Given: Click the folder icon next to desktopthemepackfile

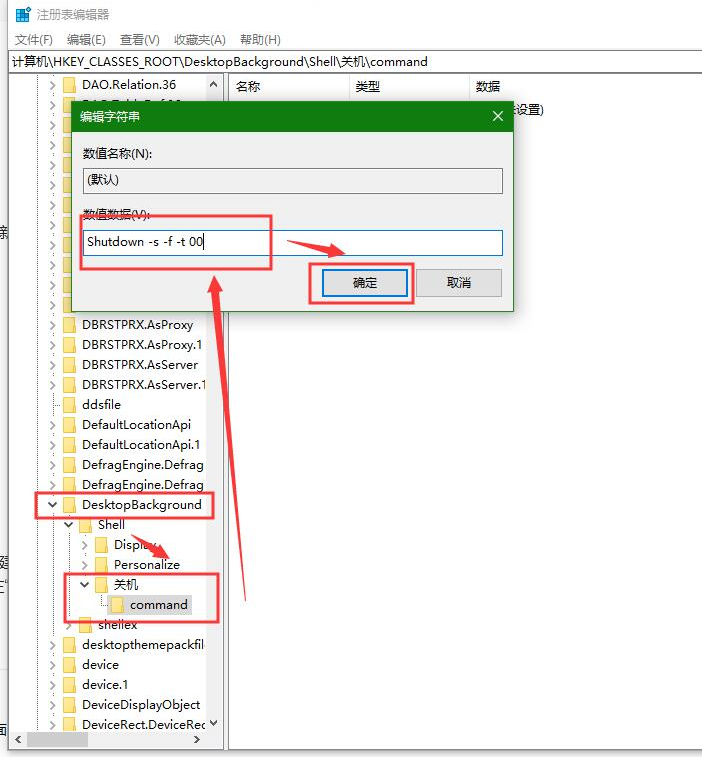Looking at the screenshot, I should [69, 645].
